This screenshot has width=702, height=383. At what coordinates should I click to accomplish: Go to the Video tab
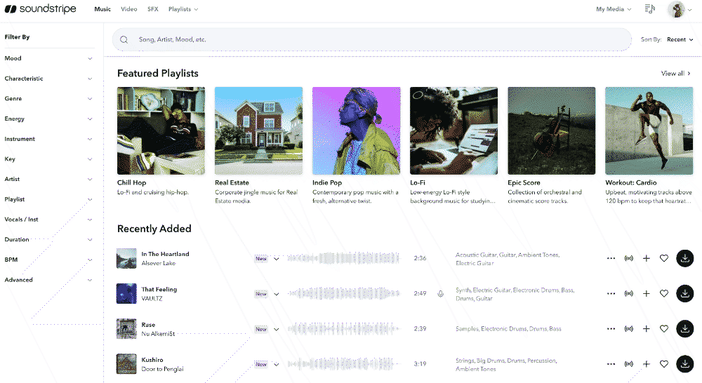tap(129, 9)
